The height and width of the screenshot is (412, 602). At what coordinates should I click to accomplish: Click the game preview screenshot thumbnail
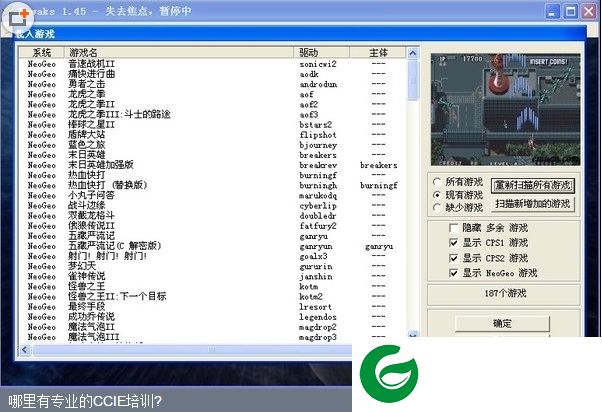(505, 109)
